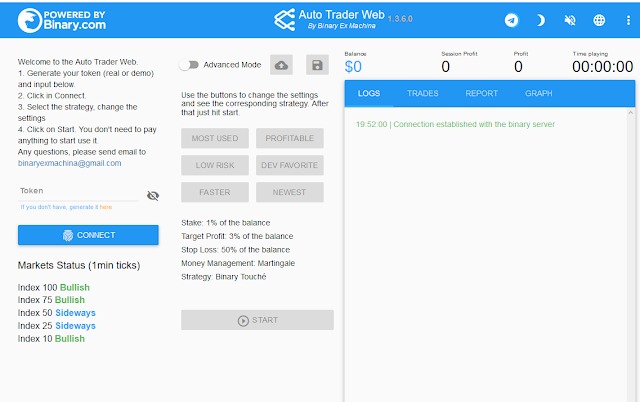Screen dimensions: 640x402
Task: Click the logs panel scrollbar up arrow
Action: click(631, 112)
